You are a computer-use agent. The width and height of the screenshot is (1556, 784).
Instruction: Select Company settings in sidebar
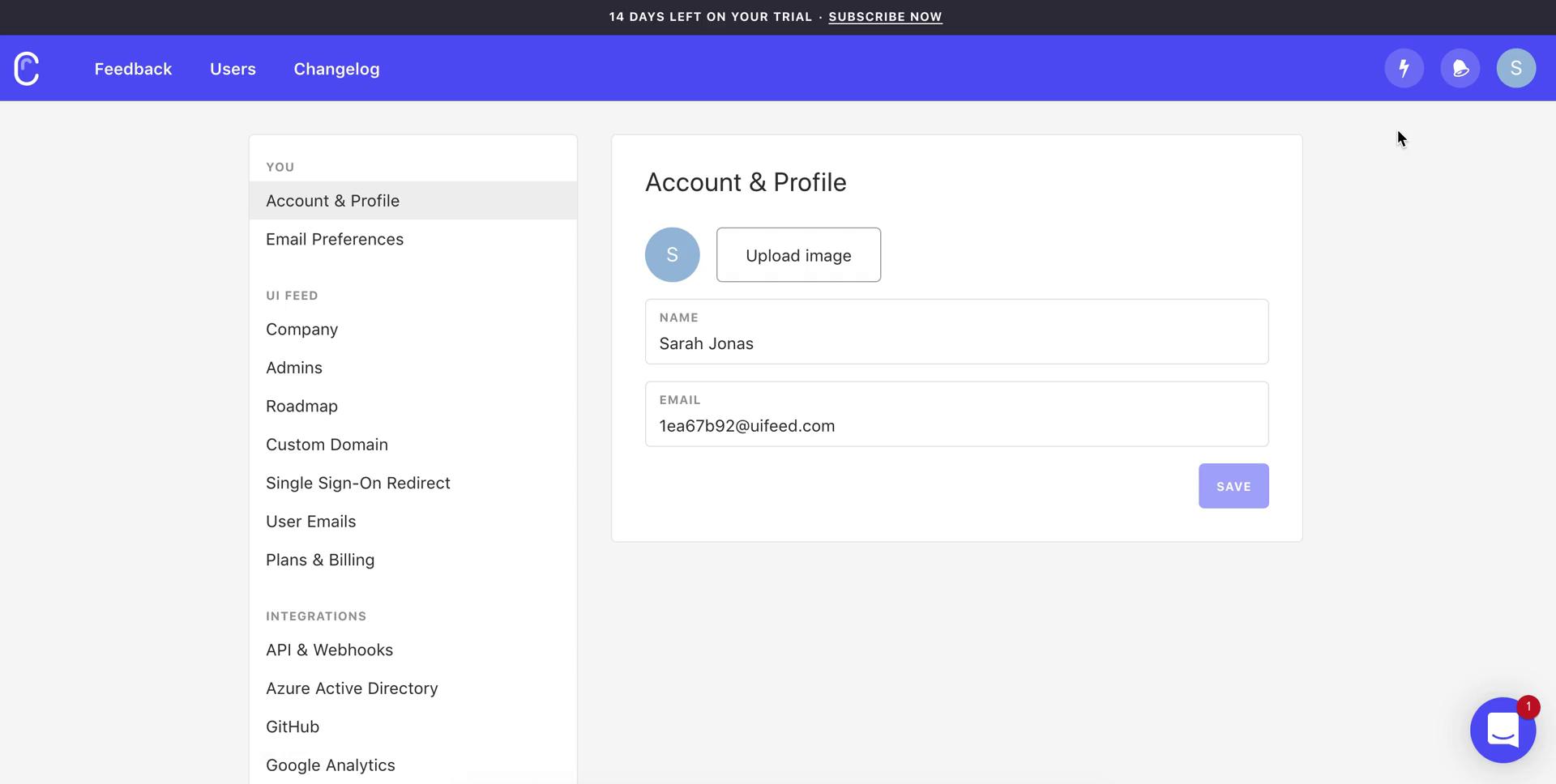(x=301, y=330)
